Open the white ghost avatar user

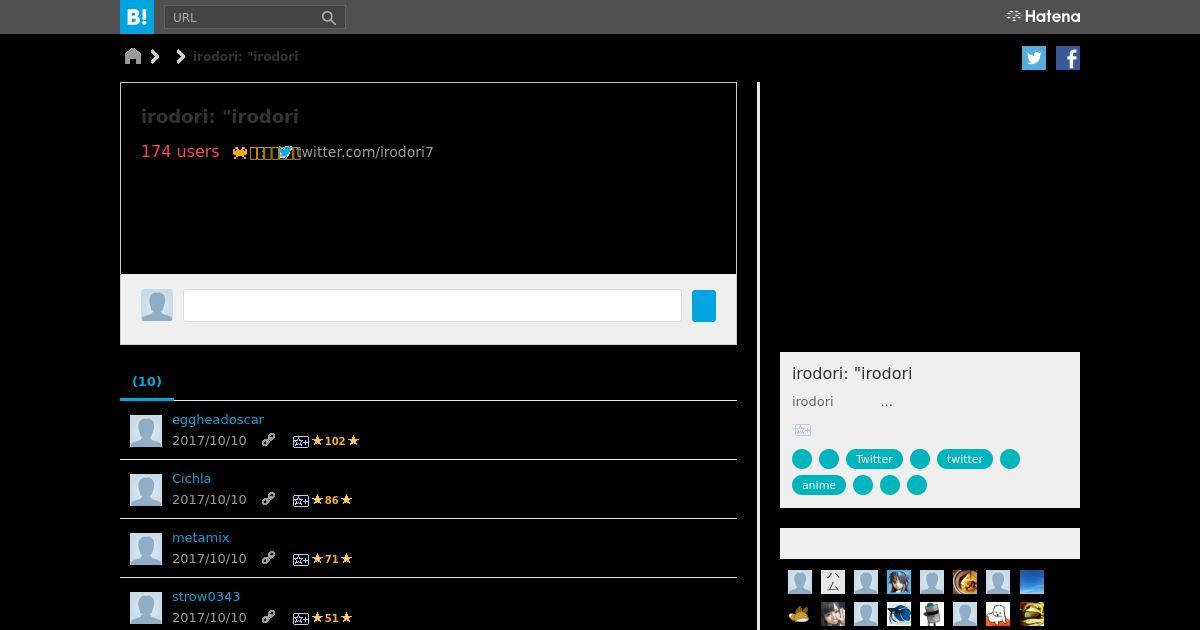998,614
